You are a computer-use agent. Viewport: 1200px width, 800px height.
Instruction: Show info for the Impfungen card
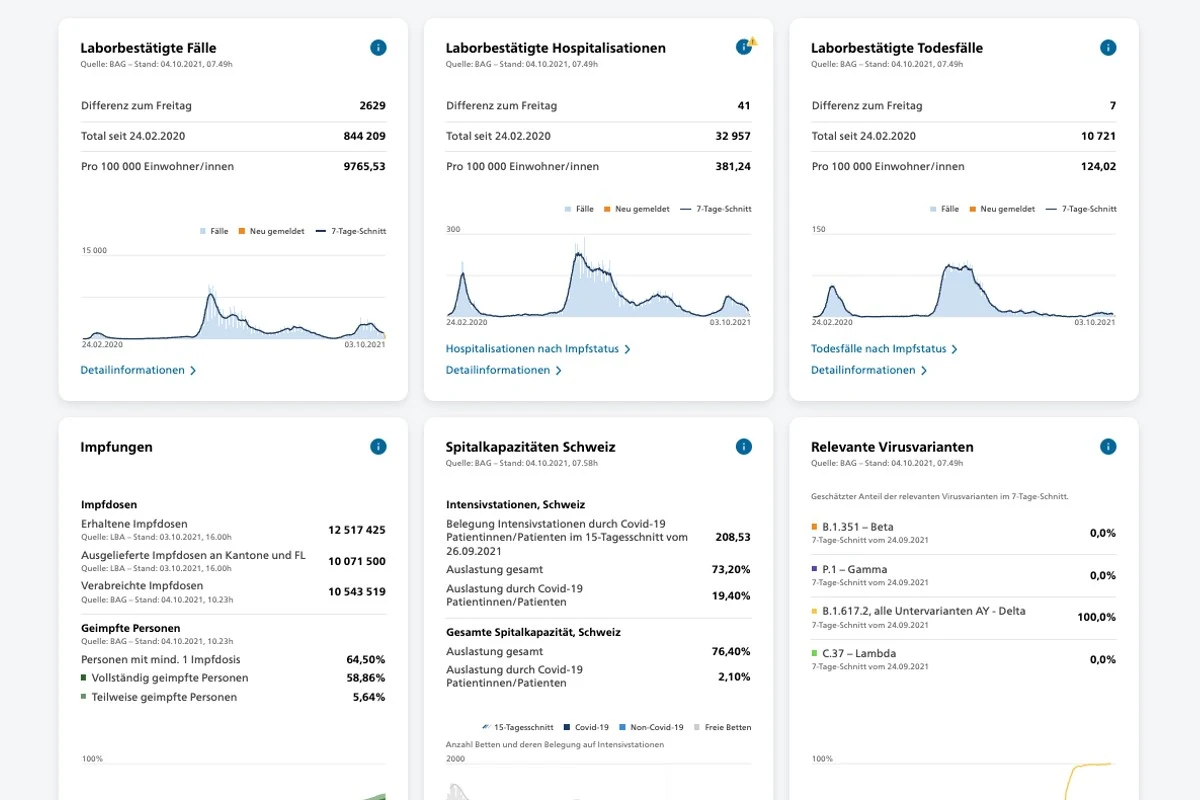(378, 447)
